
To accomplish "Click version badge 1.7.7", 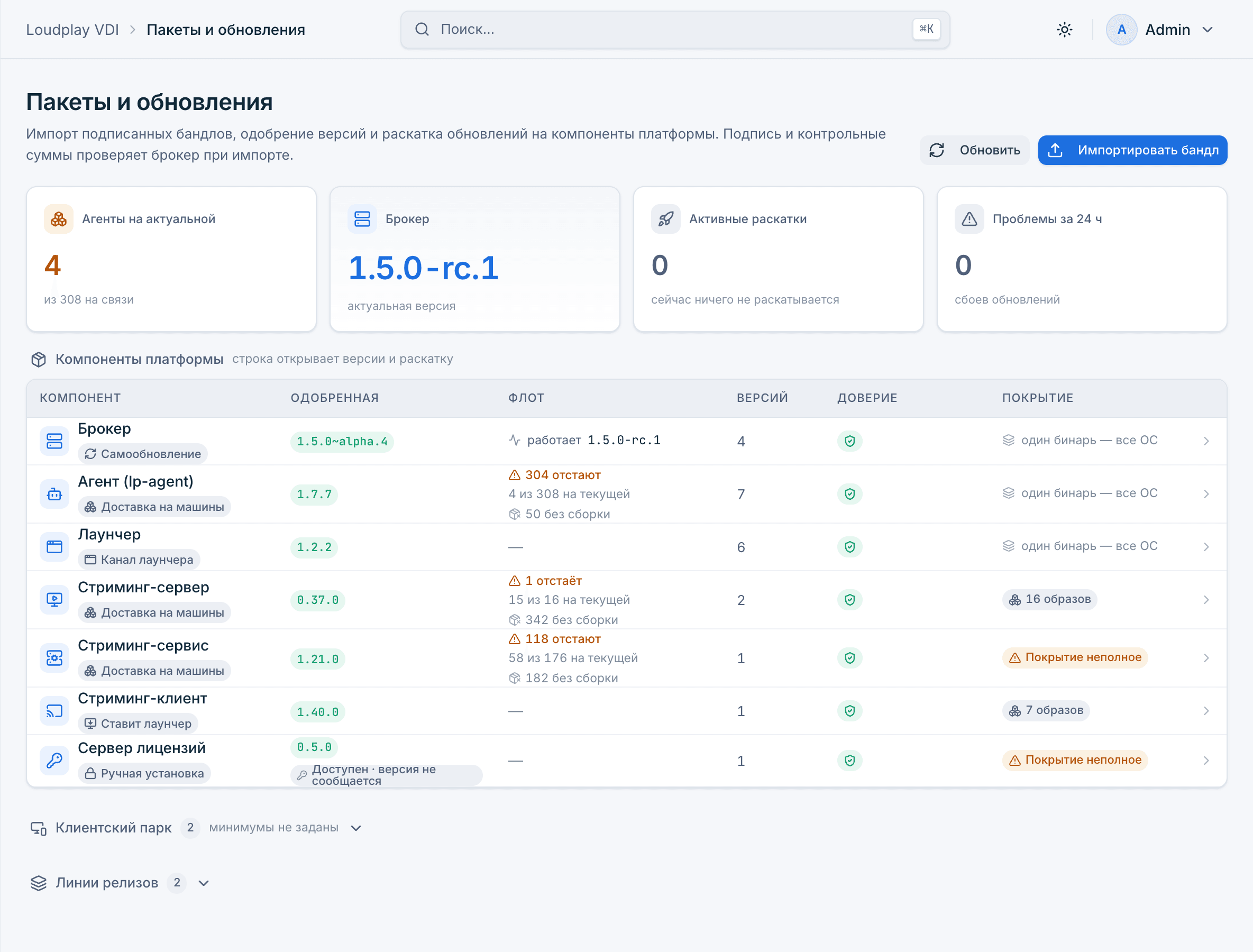I will point(315,494).
